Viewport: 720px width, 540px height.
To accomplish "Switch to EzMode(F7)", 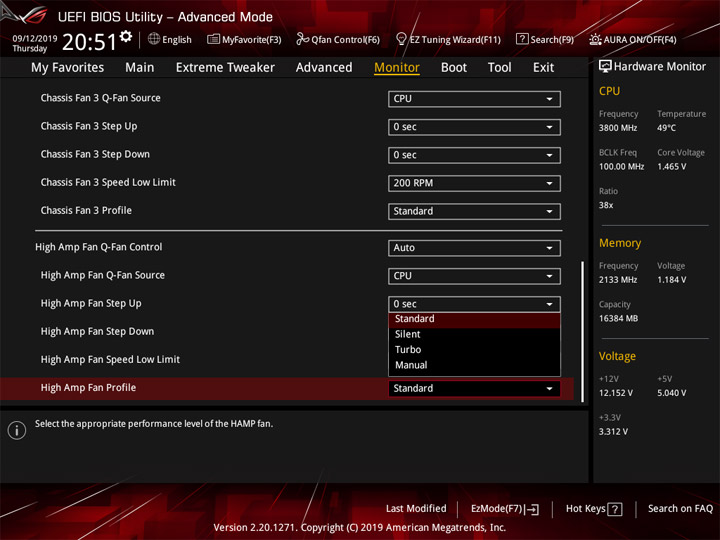I will tap(505, 509).
